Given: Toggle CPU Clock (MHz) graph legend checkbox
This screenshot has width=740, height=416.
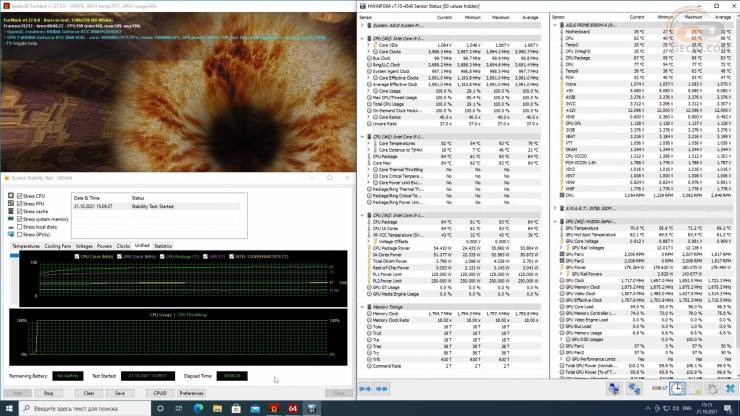Looking at the screenshot, I should click(x=77, y=256).
